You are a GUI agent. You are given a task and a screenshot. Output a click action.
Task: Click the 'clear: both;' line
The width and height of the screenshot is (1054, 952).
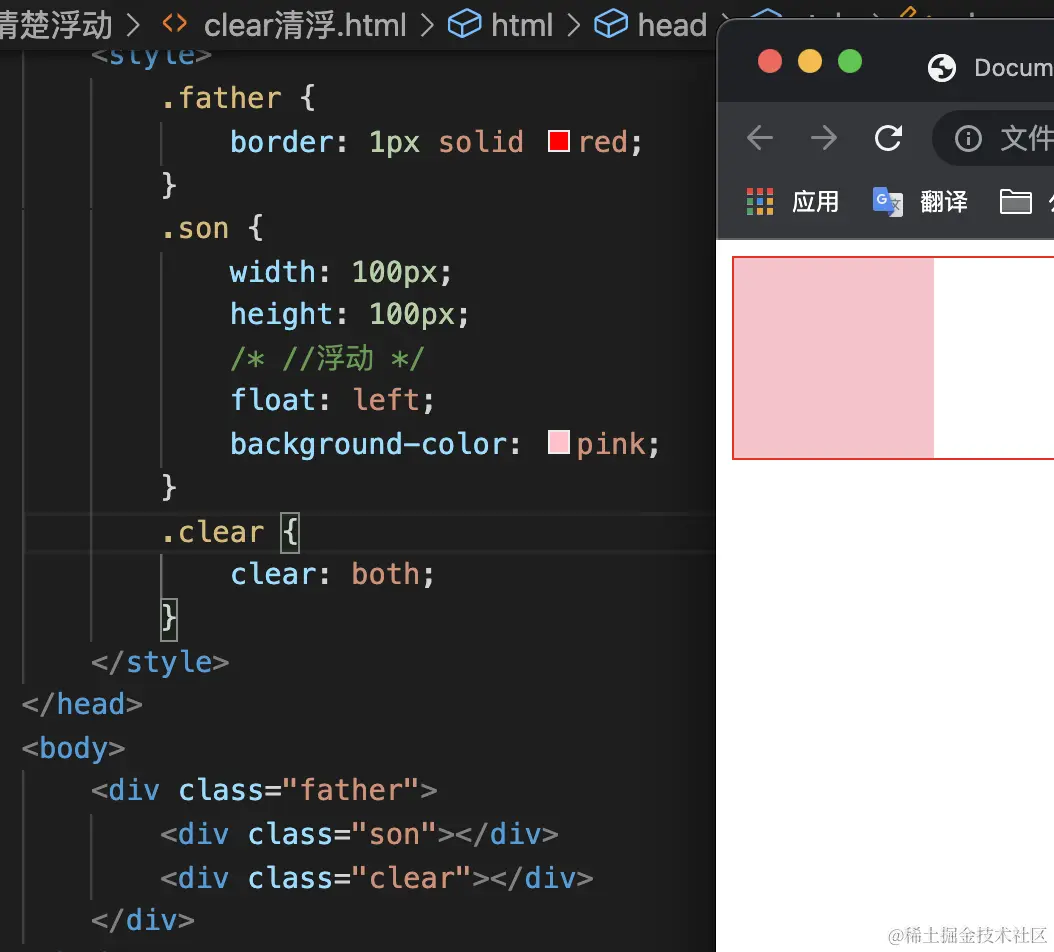[x=332, y=574]
